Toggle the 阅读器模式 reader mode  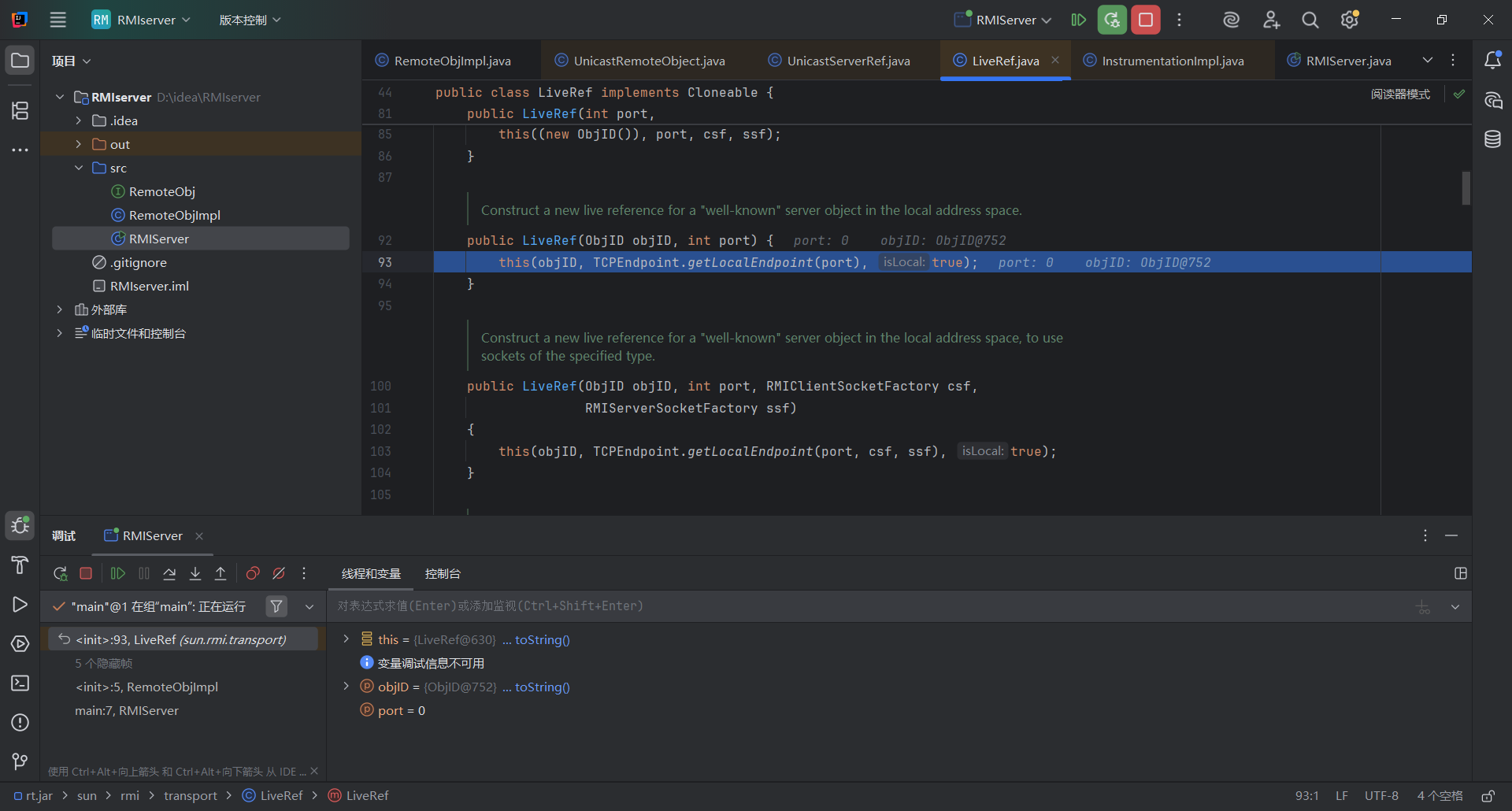[1399, 94]
